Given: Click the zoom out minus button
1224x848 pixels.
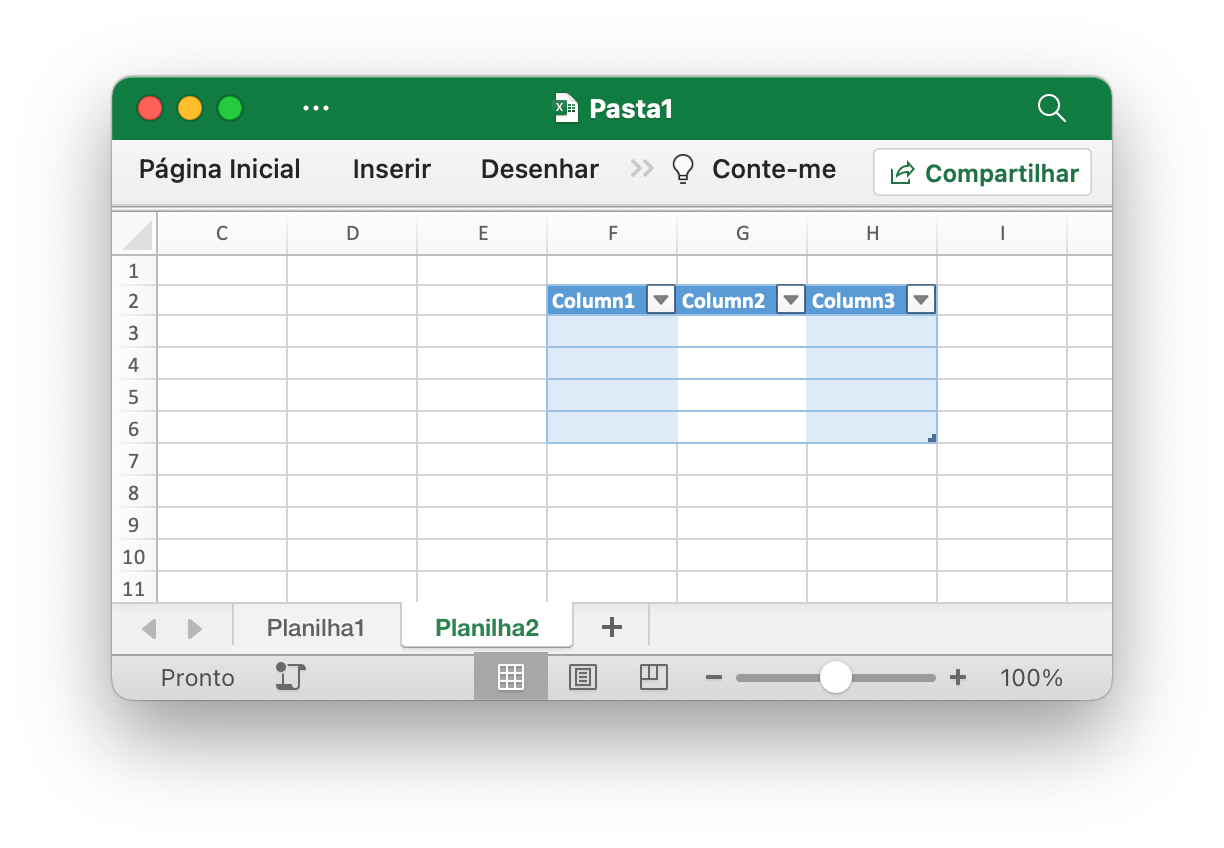Looking at the screenshot, I should tap(714, 677).
